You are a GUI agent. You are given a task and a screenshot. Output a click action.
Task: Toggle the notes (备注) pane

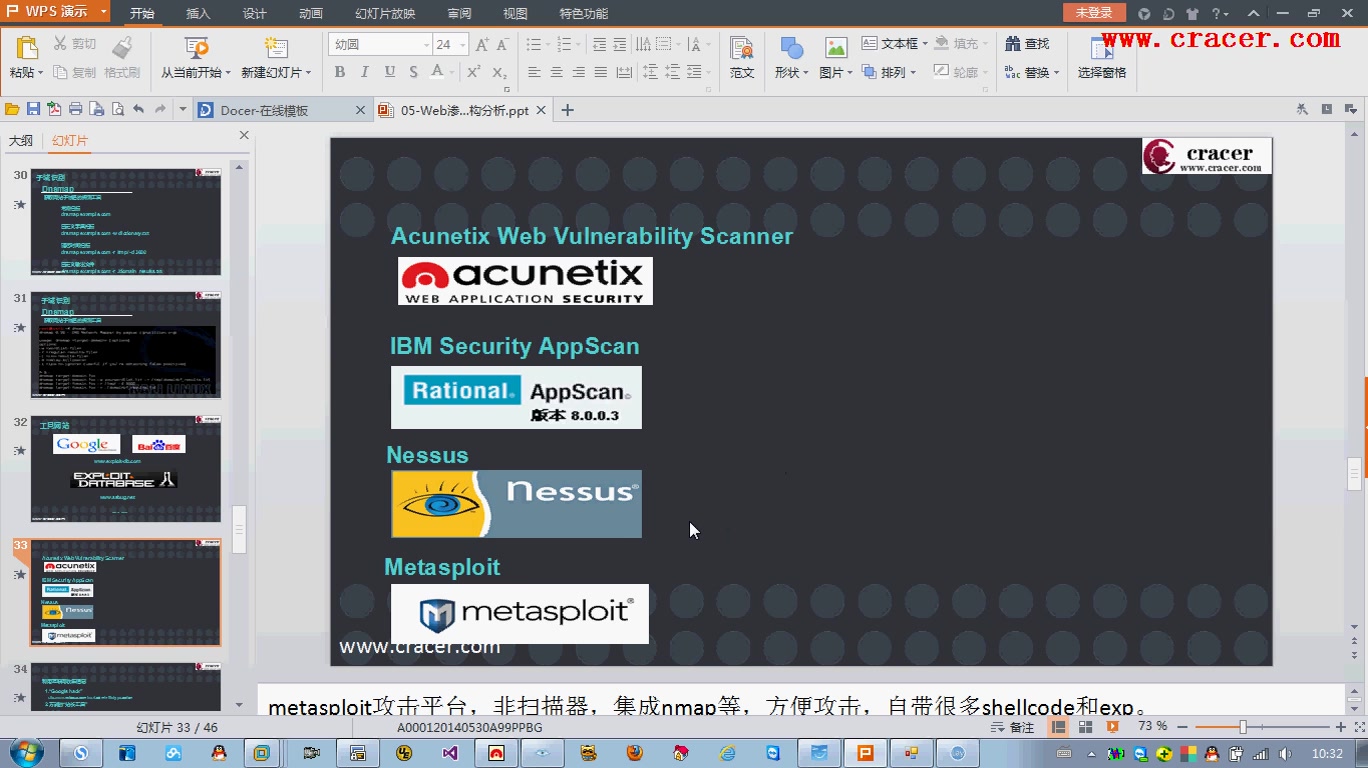(x=1012, y=727)
